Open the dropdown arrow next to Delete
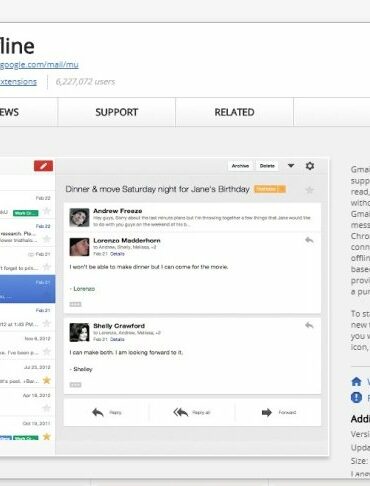The width and height of the screenshot is (370, 486). tap(291, 165)
